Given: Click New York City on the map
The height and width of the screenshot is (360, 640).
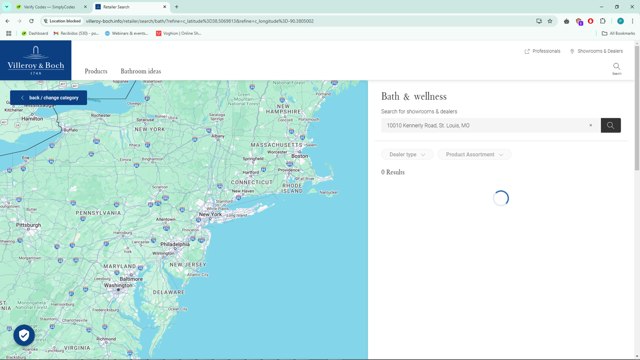Looking at the screenshot, I should click(210, 214).
